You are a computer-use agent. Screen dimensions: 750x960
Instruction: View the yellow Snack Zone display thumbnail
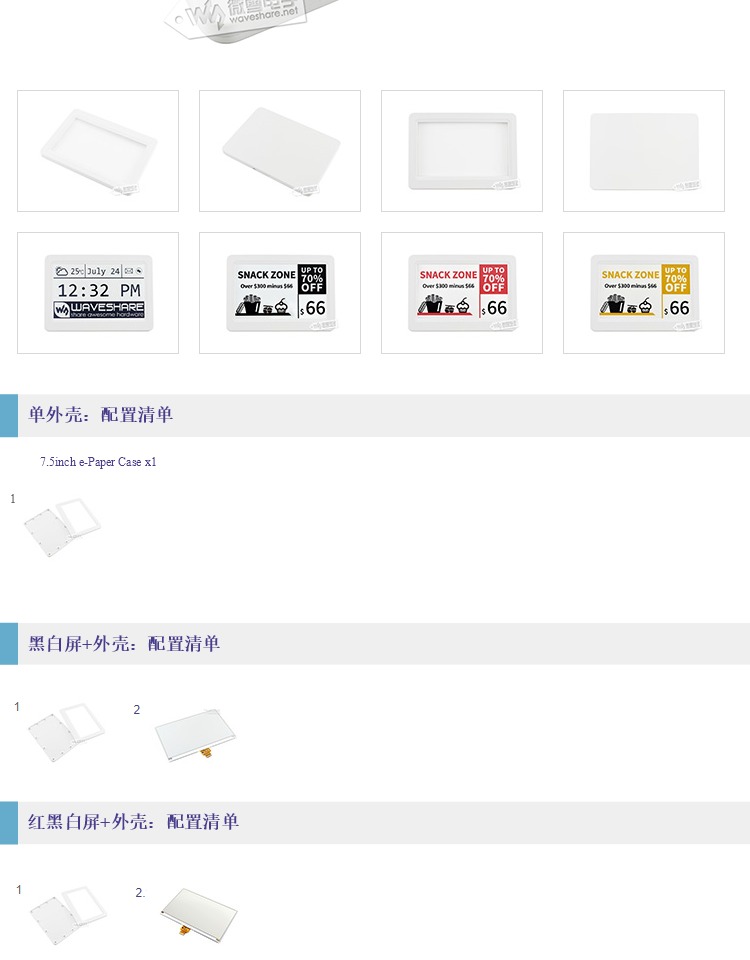click(643, 293)
